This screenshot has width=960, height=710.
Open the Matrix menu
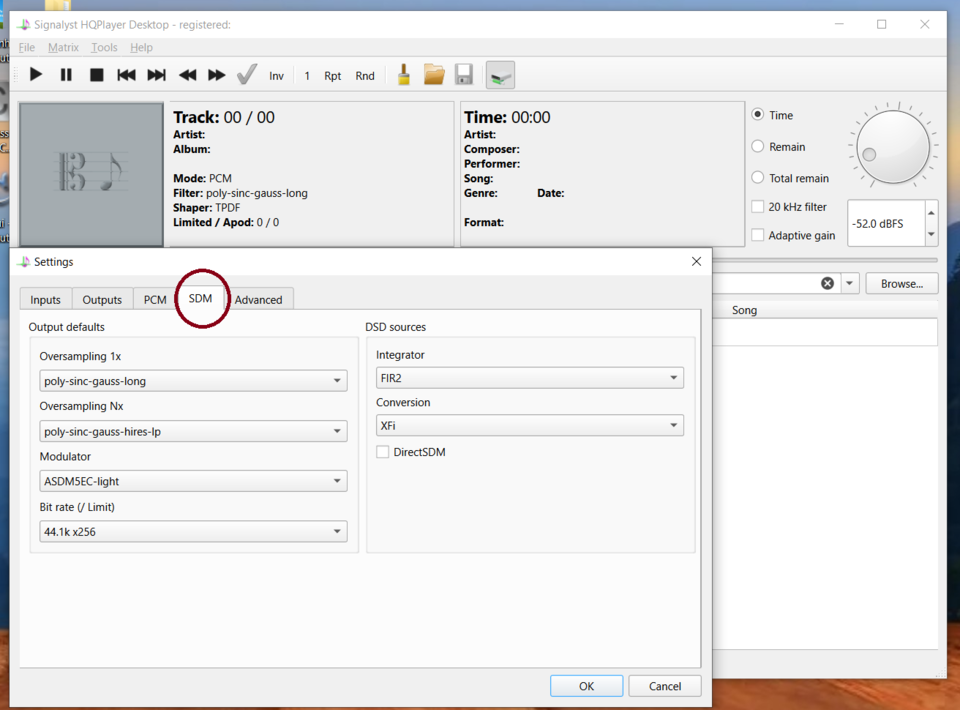[63, 47]
